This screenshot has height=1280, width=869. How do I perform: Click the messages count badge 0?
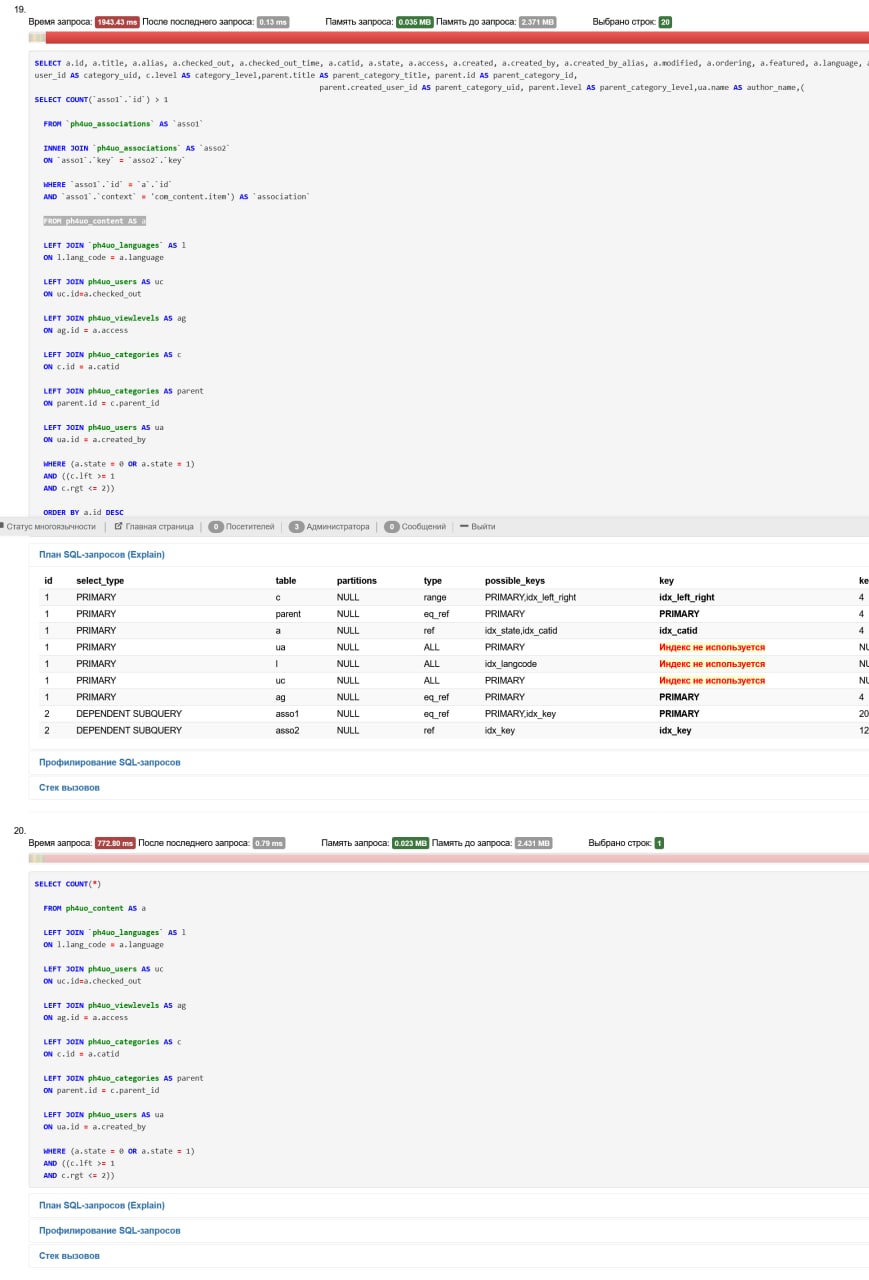[391, 526]
